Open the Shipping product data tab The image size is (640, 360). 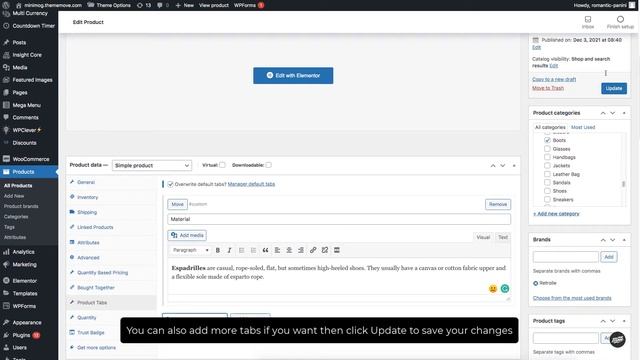pyautogui.click(x=87, y=212)
